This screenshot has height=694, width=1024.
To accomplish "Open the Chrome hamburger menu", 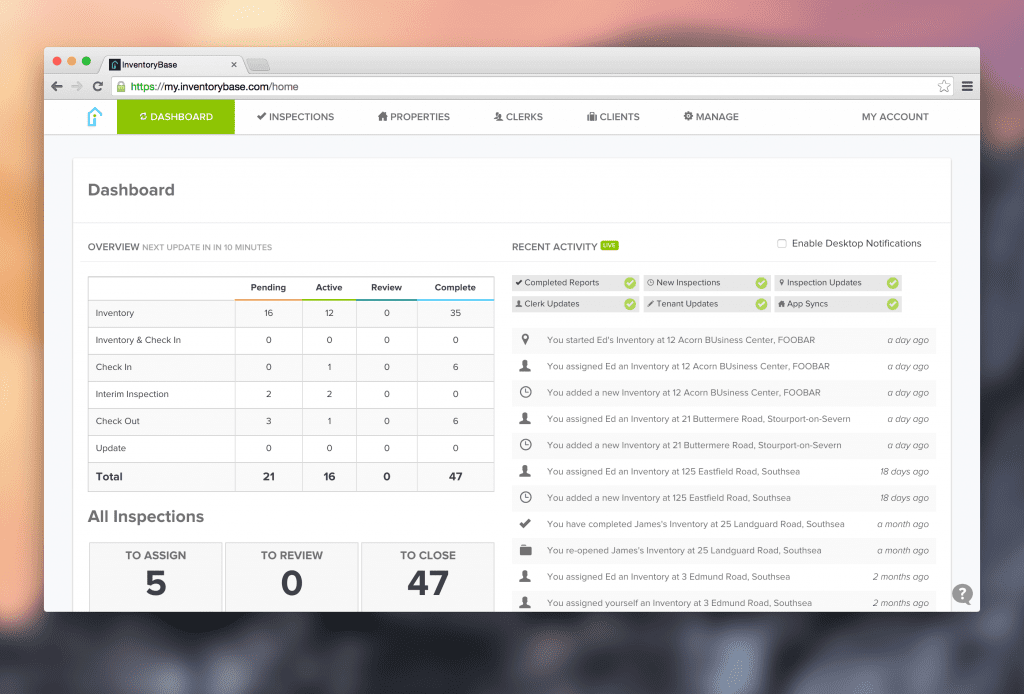I will tap(967, 87).
